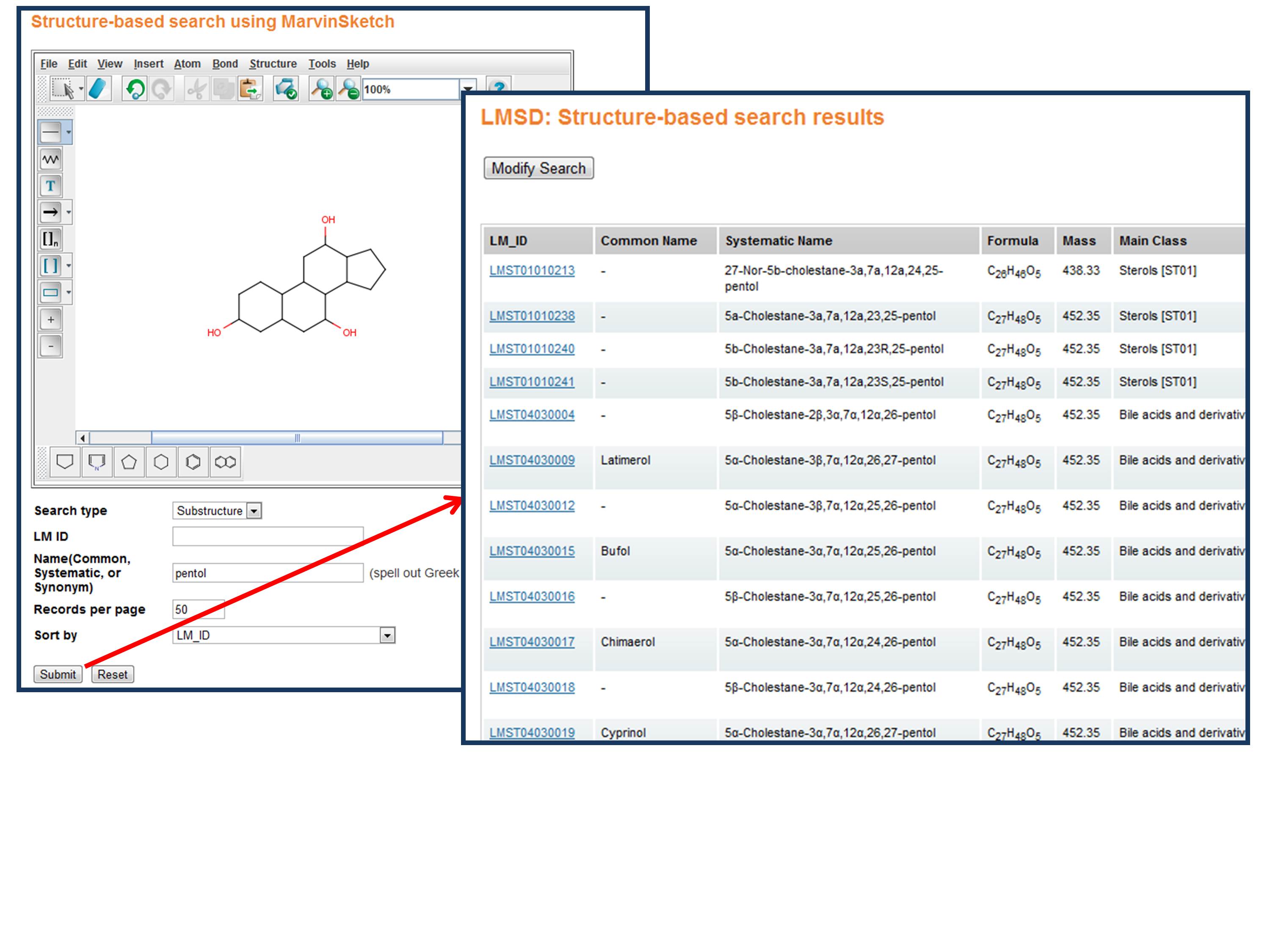Screen dimensions: 1270x952
Task: Click the canvas horizontal scrollbar thumb
Action: [x=297, y=438]
